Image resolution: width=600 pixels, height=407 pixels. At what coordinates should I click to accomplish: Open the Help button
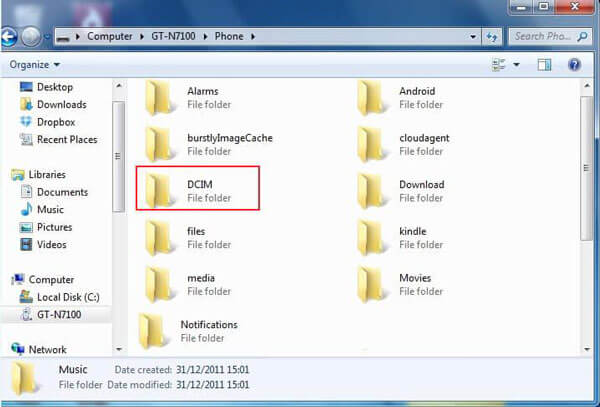pos(574,65)
